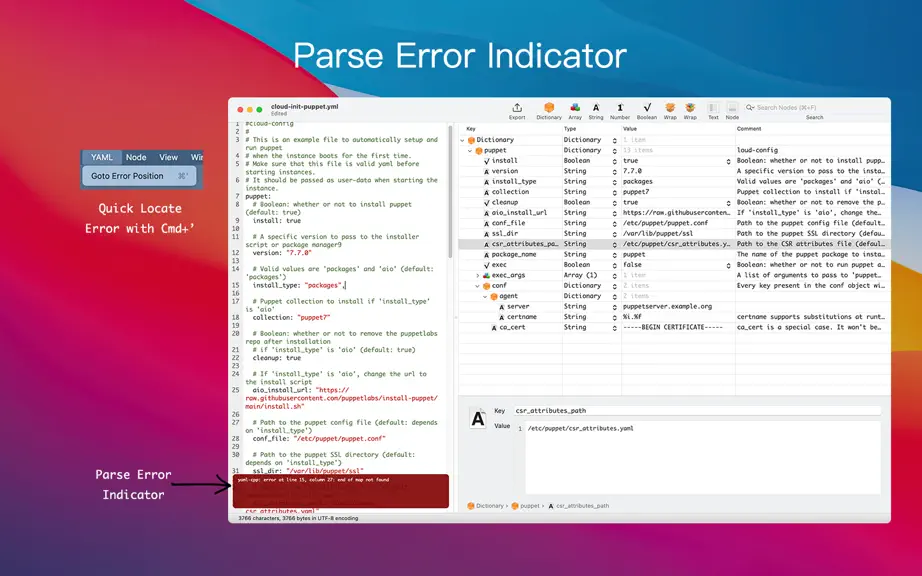
Task: Click the View menu item
Action: 168,157
